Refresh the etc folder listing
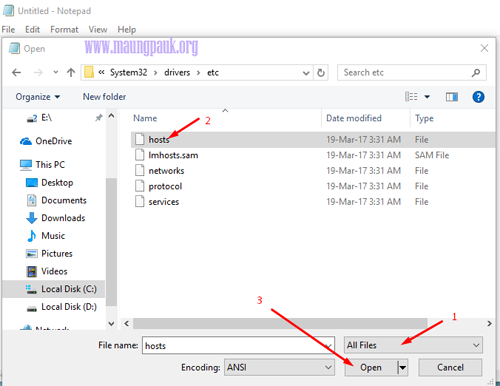 click(x=321, y=73)
